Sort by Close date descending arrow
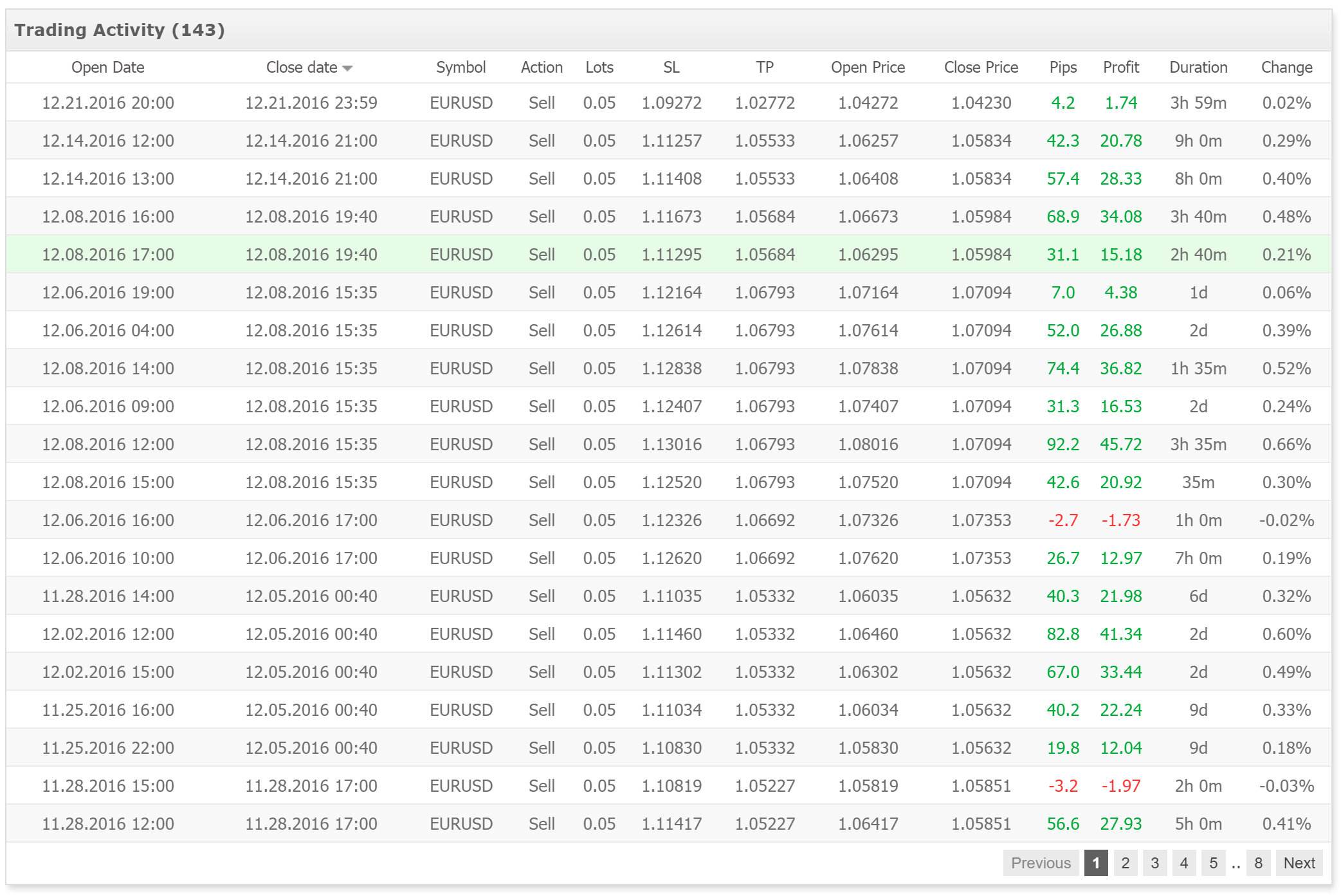1341x896 pixels. click(348, 68)
